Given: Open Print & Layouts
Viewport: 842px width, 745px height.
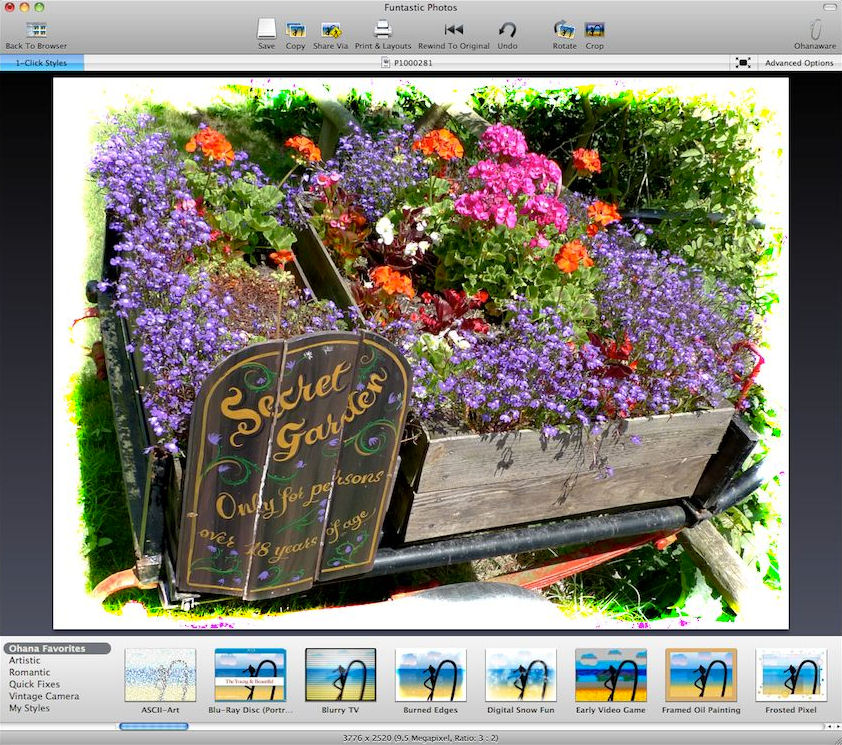Looking at the screenshot, I should pos(383,30).
